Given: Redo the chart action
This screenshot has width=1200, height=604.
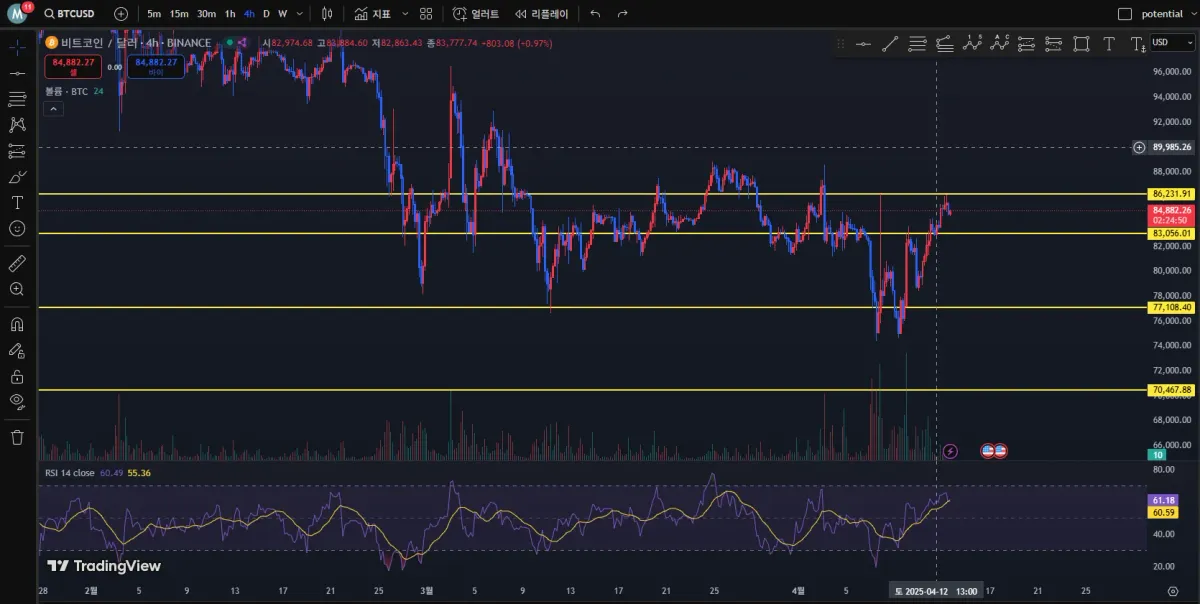Looking at the screenshot, I should (623, 14).
